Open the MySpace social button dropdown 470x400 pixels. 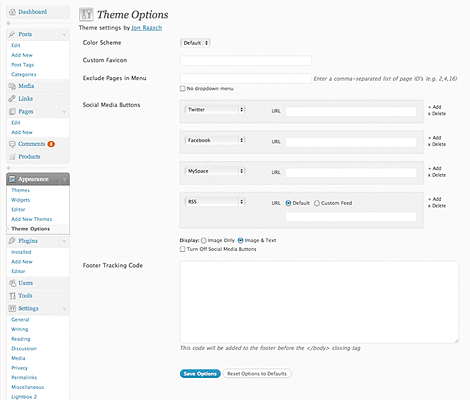215,171
